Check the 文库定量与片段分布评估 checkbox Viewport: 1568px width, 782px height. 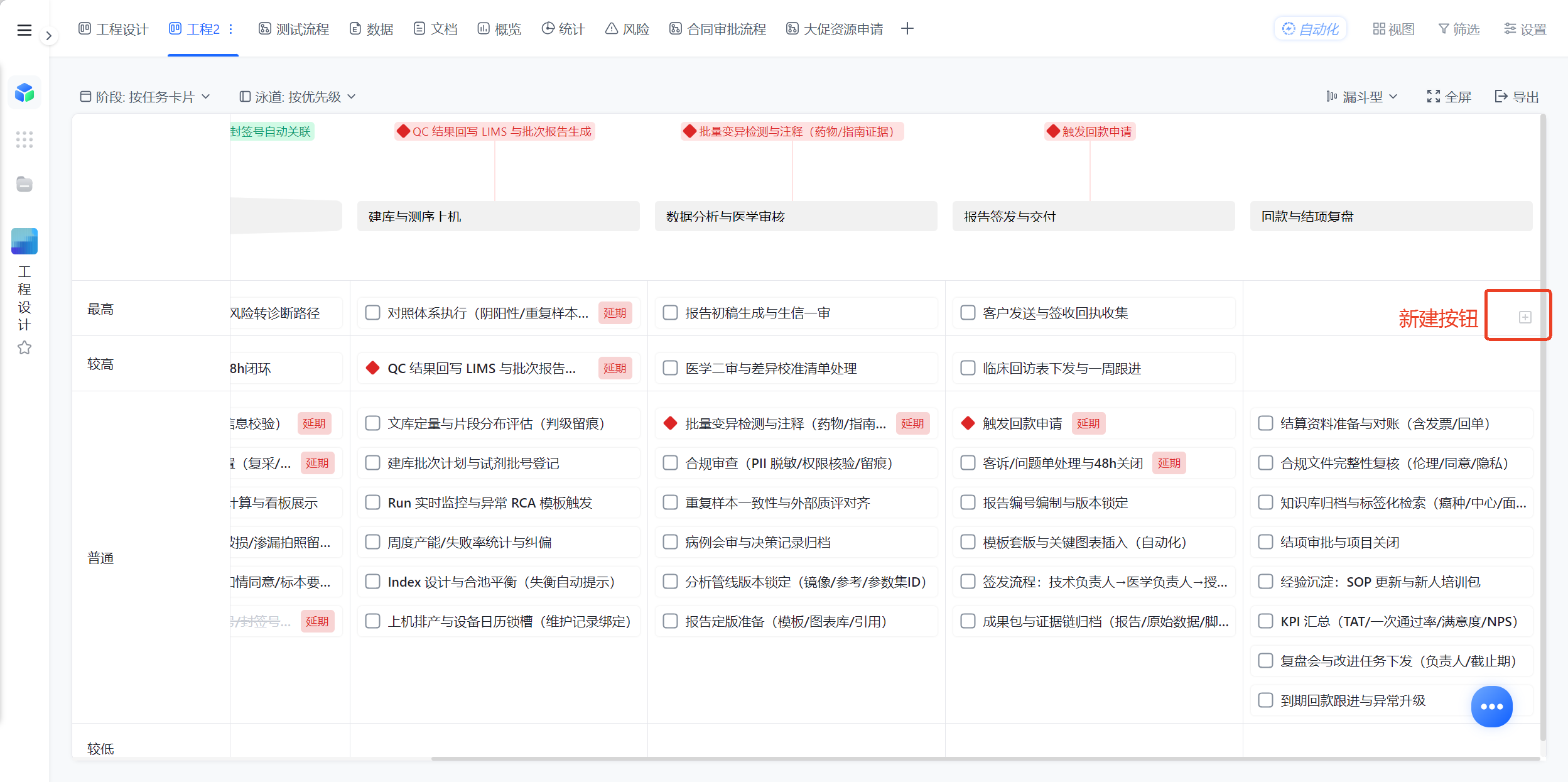[x=373, y=423]
